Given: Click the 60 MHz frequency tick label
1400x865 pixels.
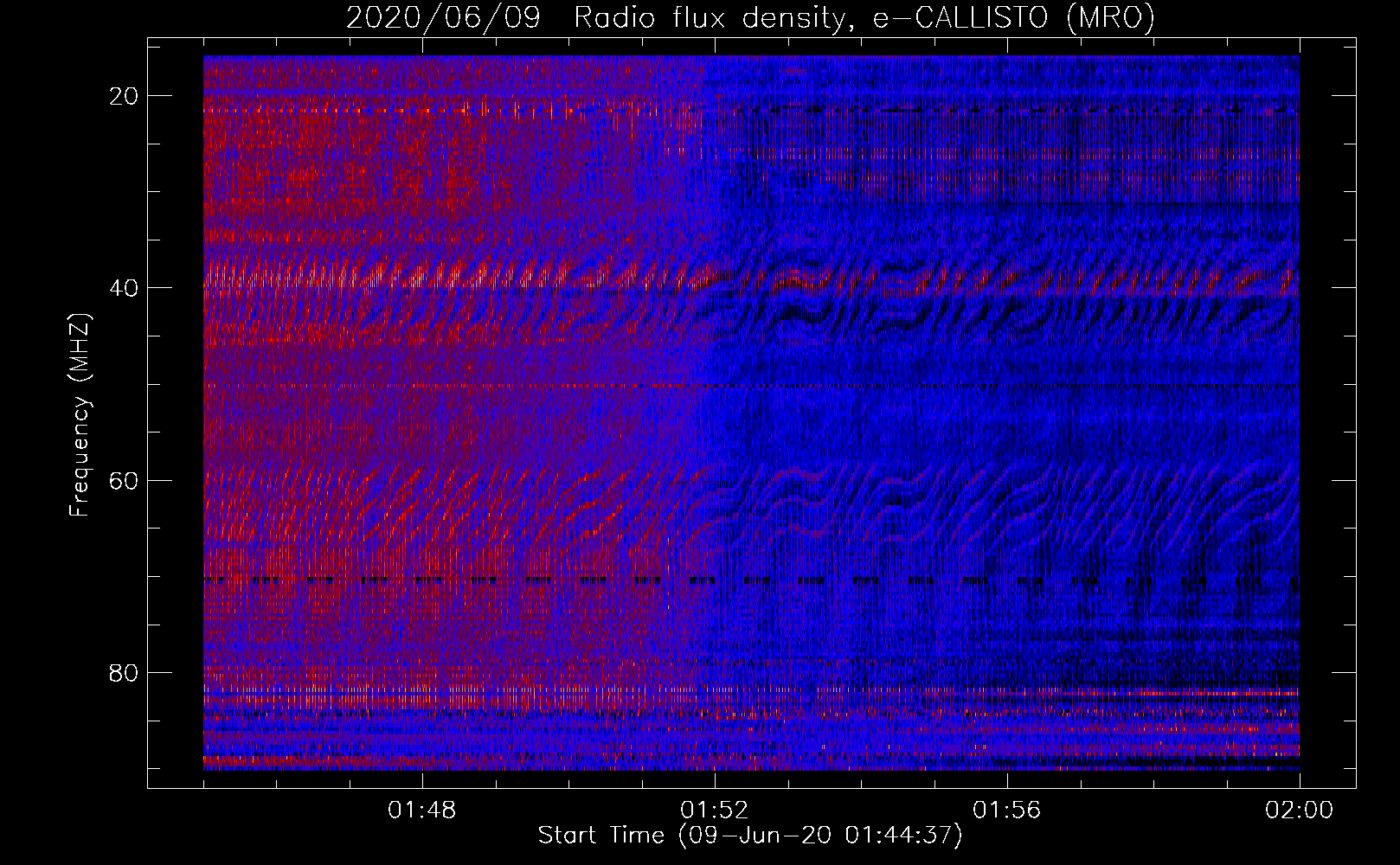Looking at the screenshot, I should pos(125,481).
